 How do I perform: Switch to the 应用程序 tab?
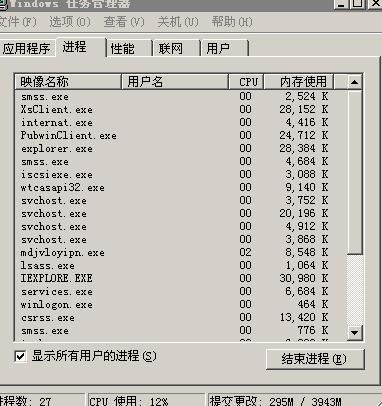pos(27,49)
